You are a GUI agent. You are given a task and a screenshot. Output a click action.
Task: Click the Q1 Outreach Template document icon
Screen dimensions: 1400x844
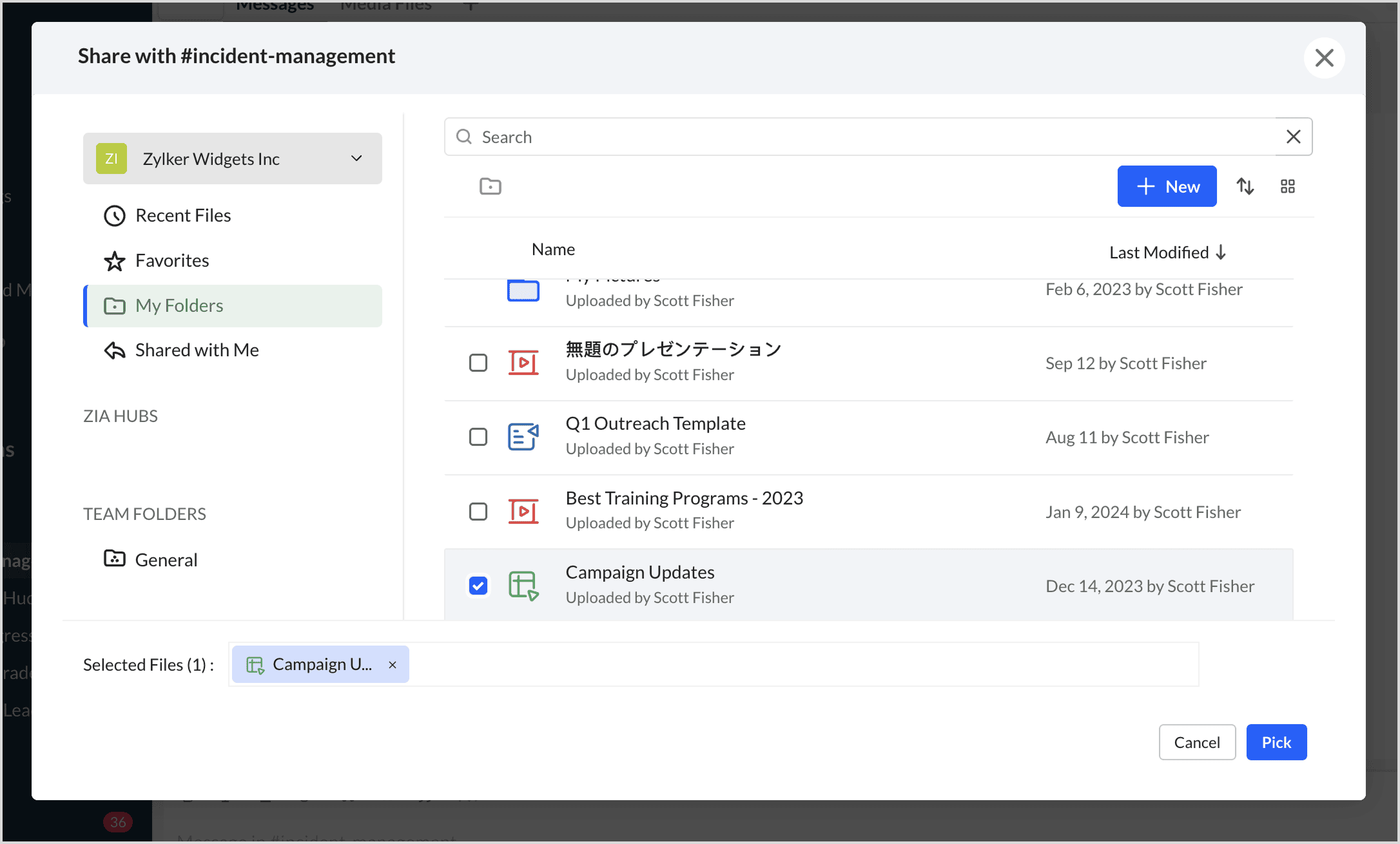point(523,437)
